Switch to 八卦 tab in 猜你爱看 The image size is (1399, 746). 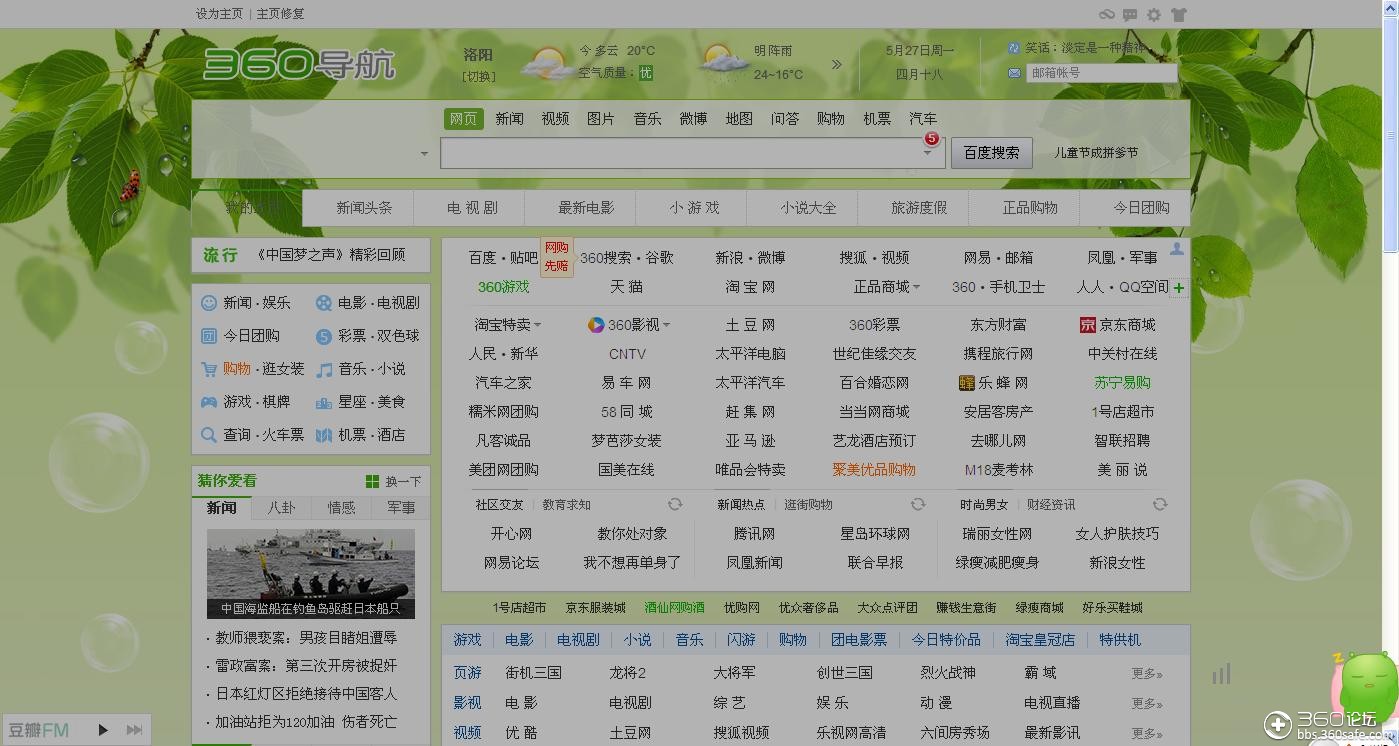281,508
